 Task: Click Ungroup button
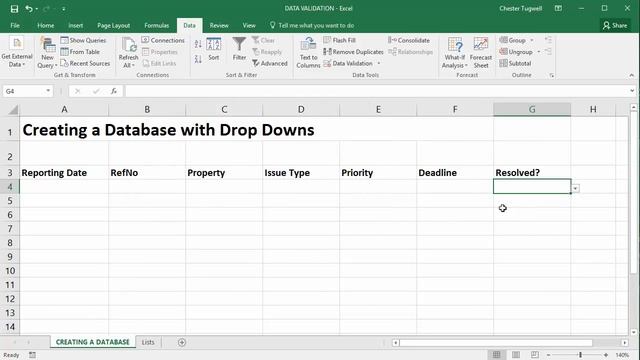[x=516, y=52]
